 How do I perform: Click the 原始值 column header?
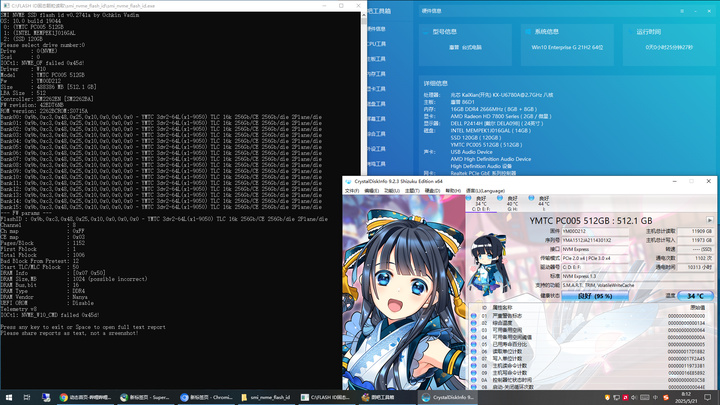click(697, 308)
